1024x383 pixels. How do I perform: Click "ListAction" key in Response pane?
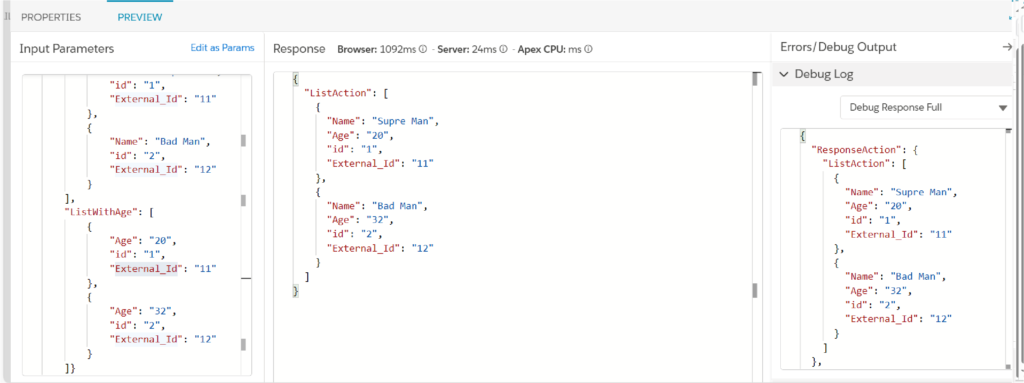tap(338, 93)
